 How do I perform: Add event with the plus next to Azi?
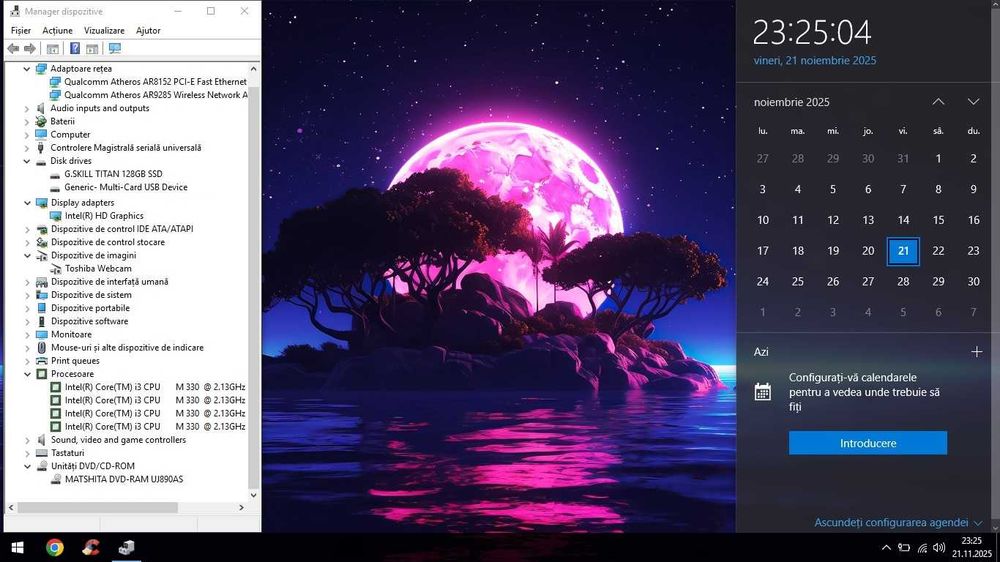click(976, 351)
